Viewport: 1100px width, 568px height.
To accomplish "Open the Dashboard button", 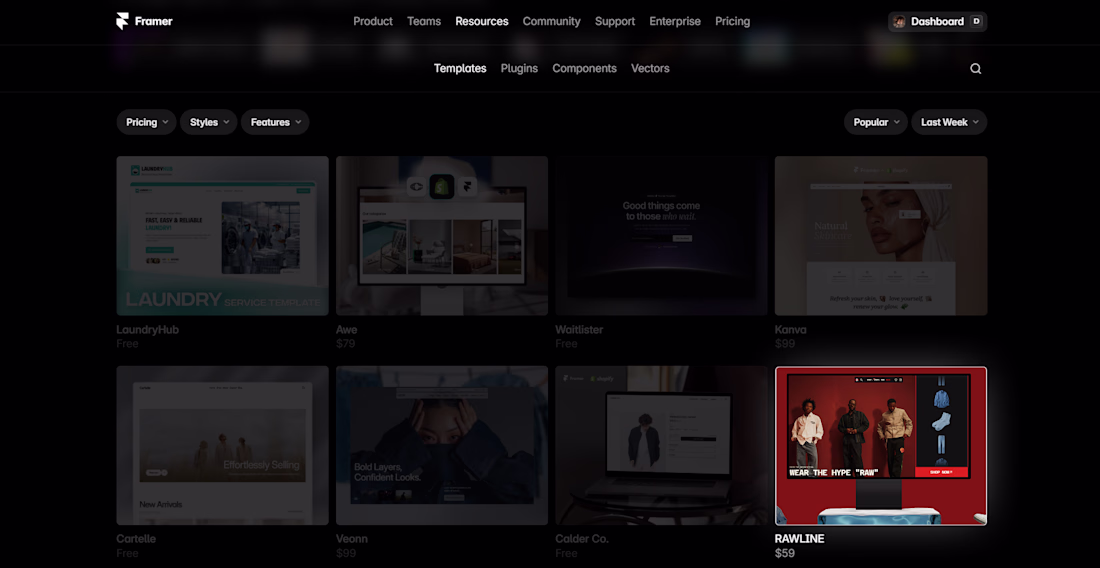I will (937, 22).
